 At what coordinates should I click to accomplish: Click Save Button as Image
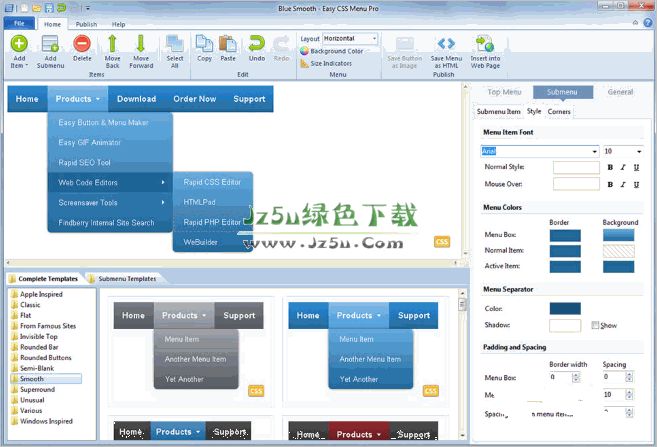[x=405, y=52]
